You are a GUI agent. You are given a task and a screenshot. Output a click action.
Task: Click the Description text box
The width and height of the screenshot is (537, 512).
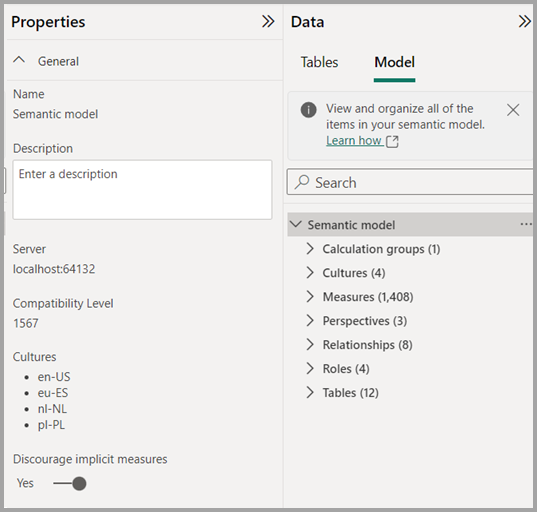click(x=142, y=190)
